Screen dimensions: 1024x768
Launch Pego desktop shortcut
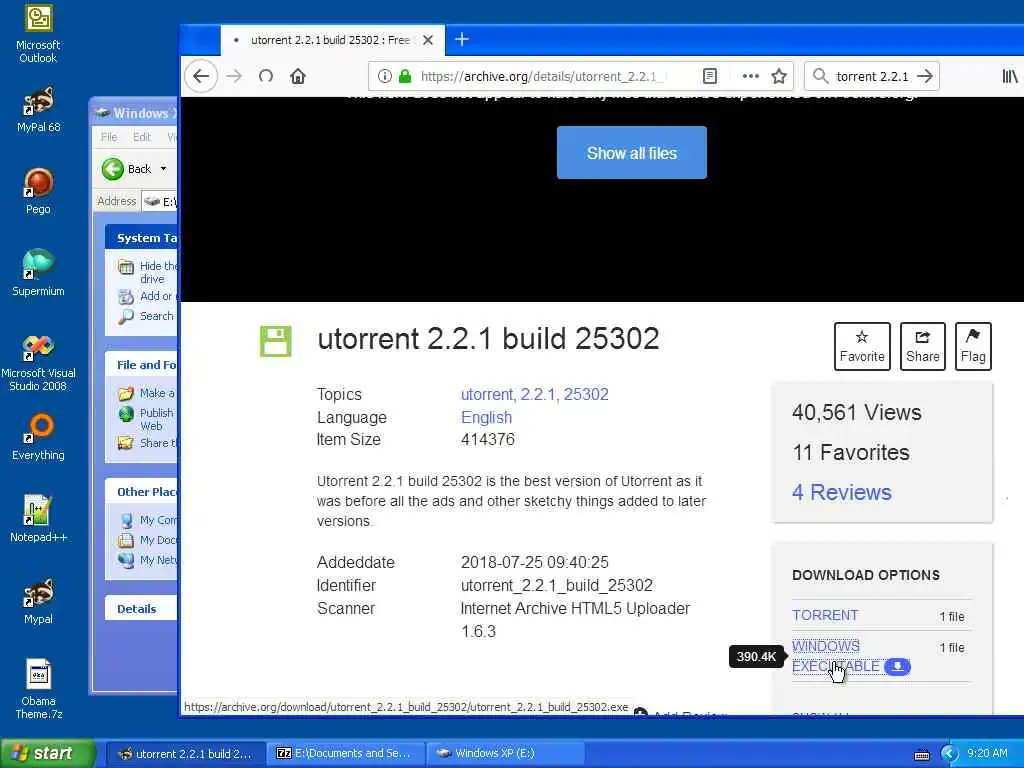coord(38,191)
